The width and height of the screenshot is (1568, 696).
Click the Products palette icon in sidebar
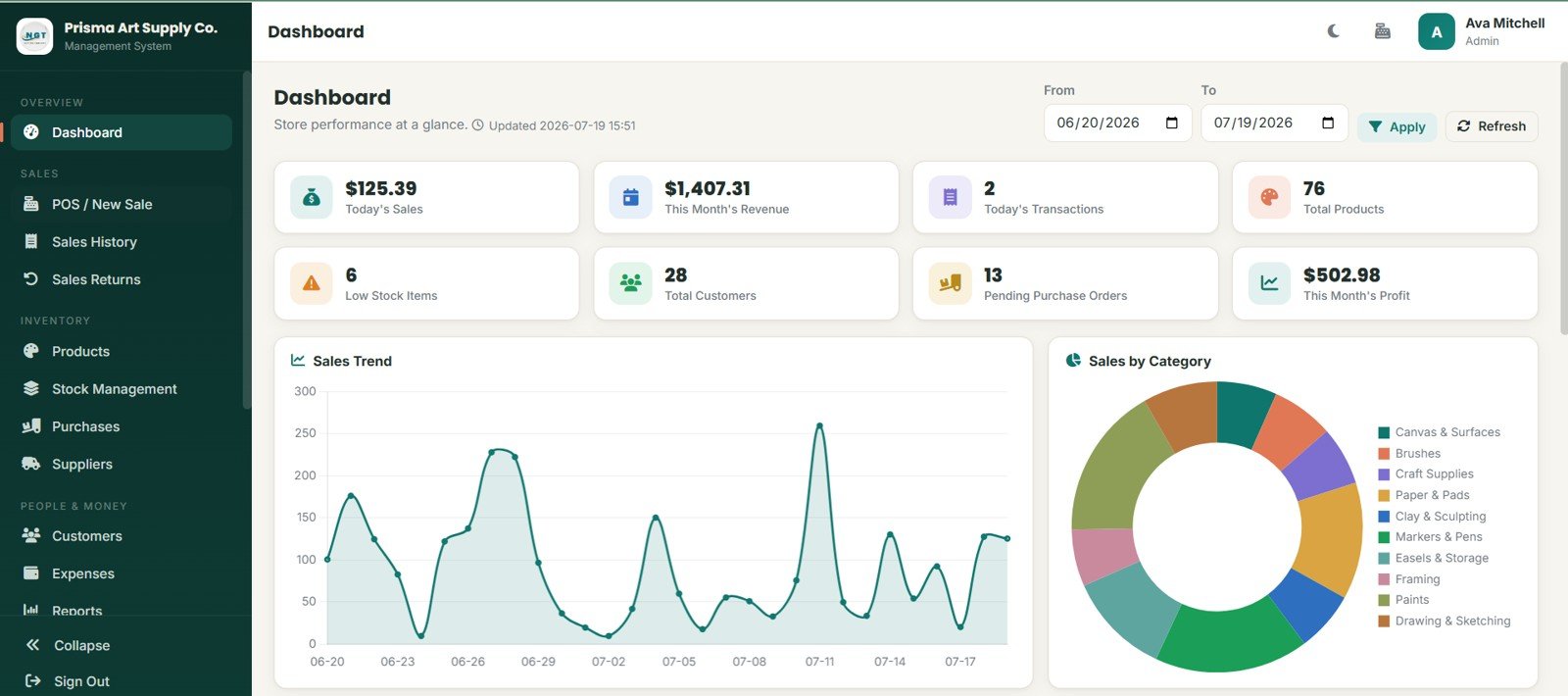pos(31,351)
